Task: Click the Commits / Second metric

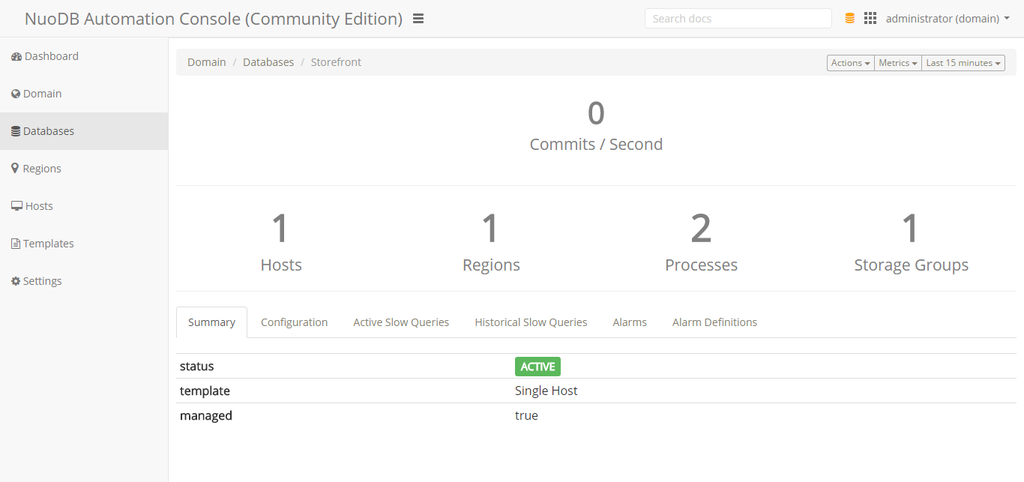Action: [596, 126]
